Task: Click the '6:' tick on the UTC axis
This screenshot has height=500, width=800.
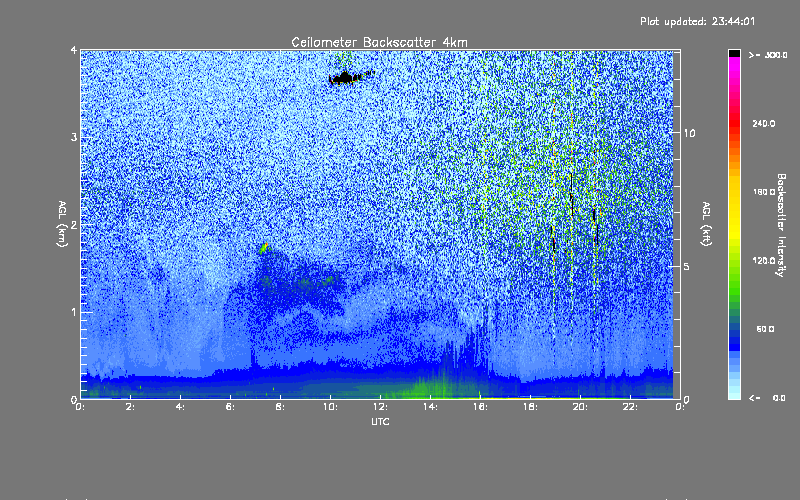Action: coord(230,407)
